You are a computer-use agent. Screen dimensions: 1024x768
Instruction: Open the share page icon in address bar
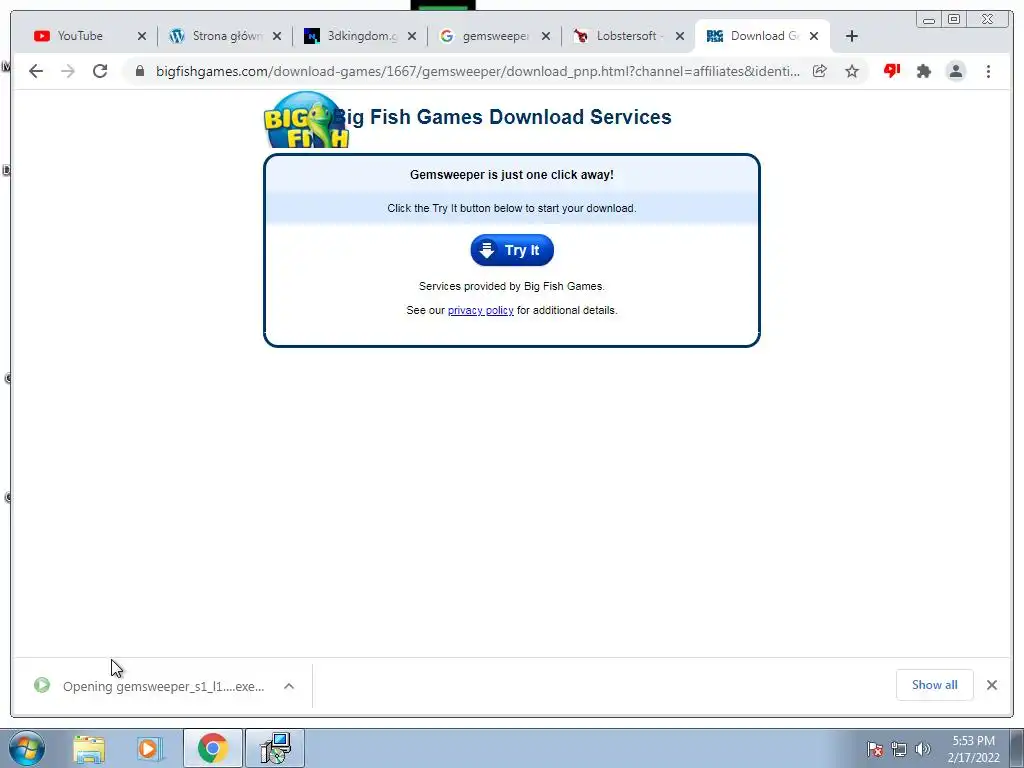point(820,71)
